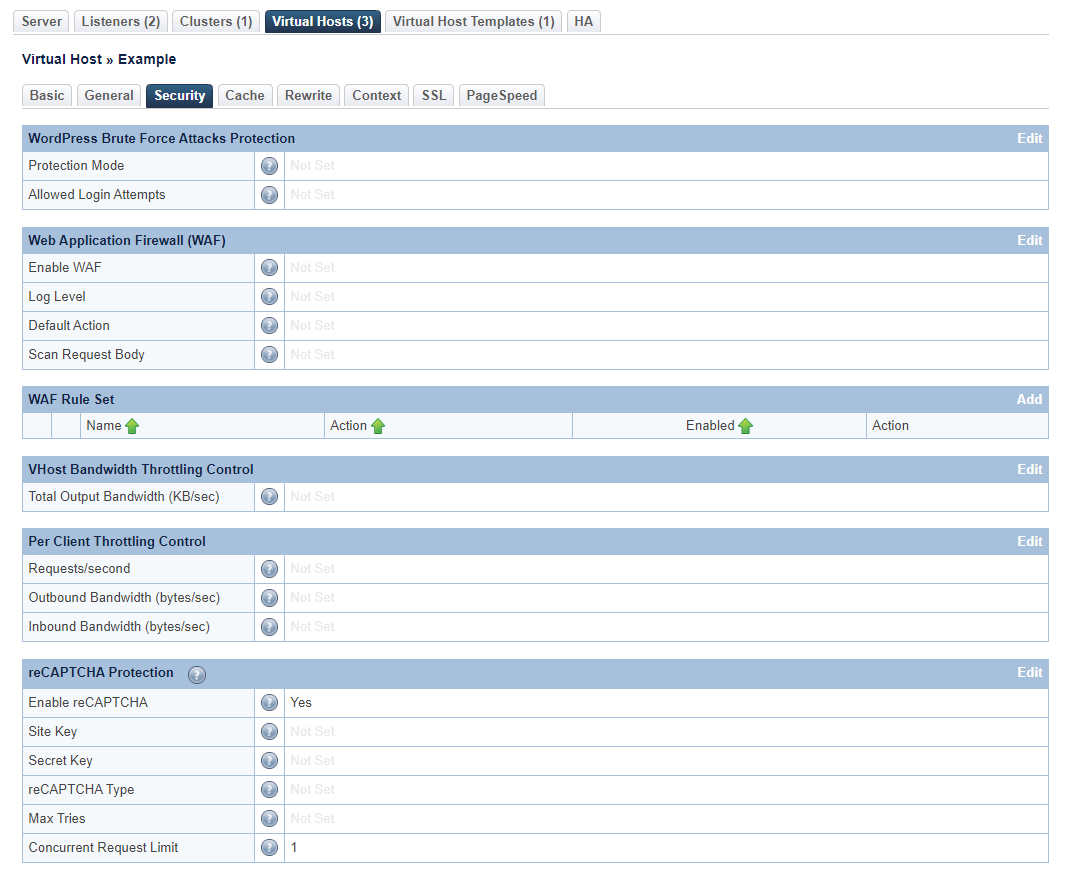Click help icon for Total Output Bandwidth
Screen dimensions: 1068x871
click(x=269, y=497)
